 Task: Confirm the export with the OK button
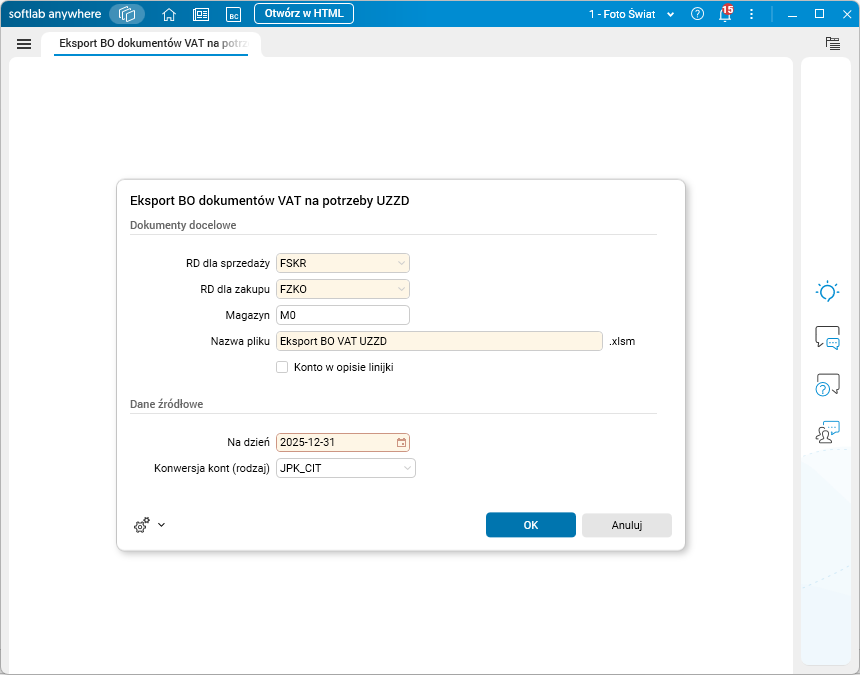pos(530,525)
